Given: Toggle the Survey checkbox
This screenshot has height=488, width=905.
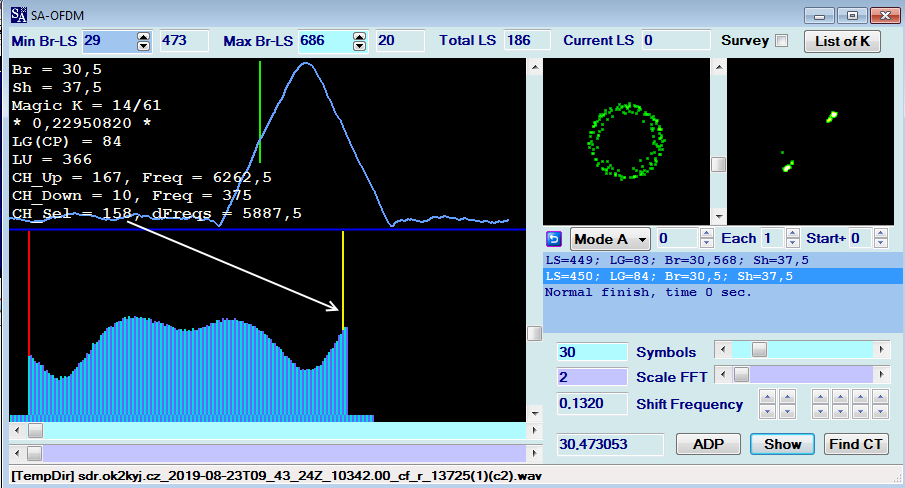Looking at the screenshot, I should tap(781, 41).
